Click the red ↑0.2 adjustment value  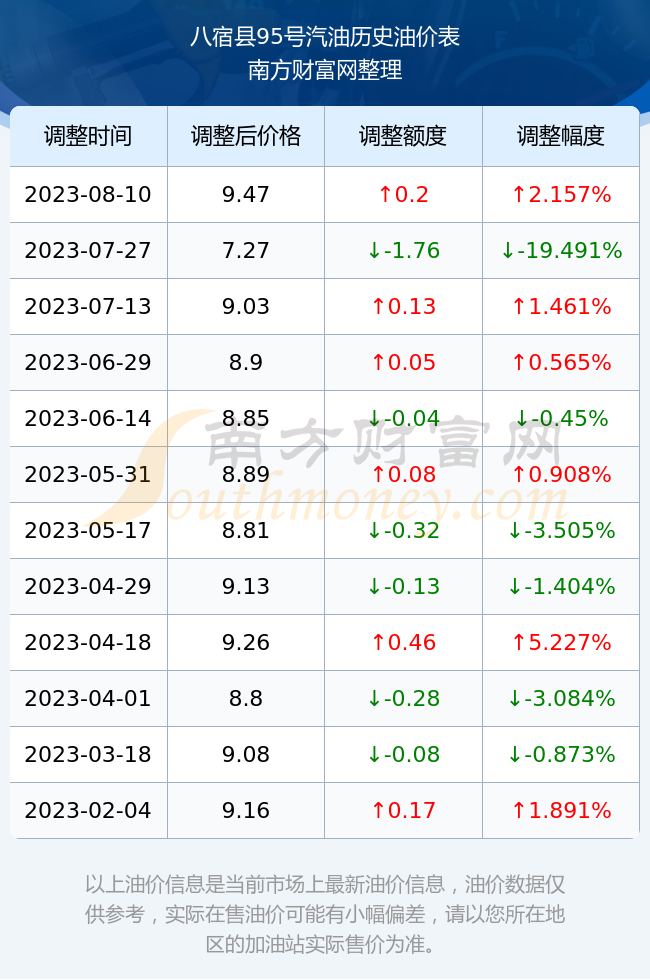(403, 194)
